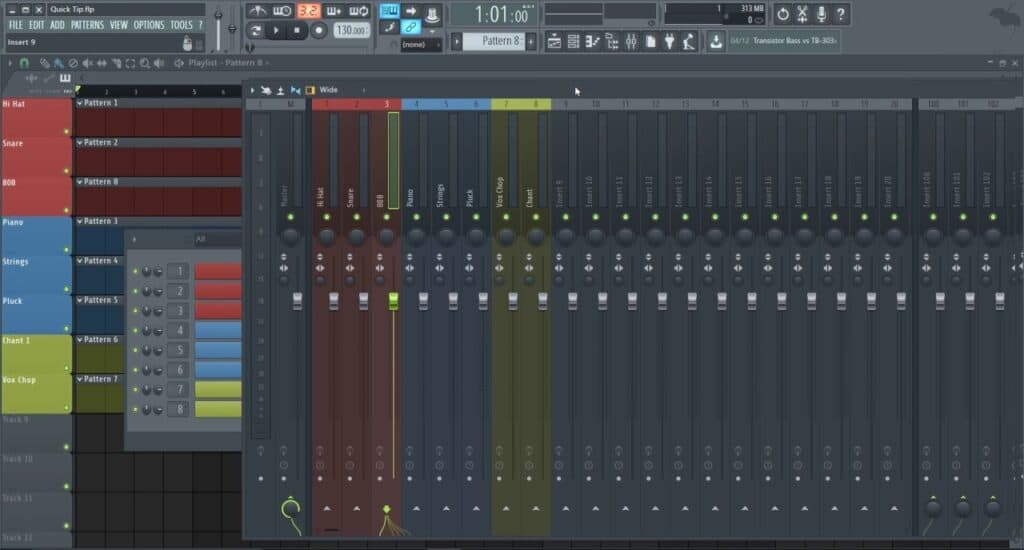Open the Pattern 5 clip menu arrow

click(x=80, y=300)
